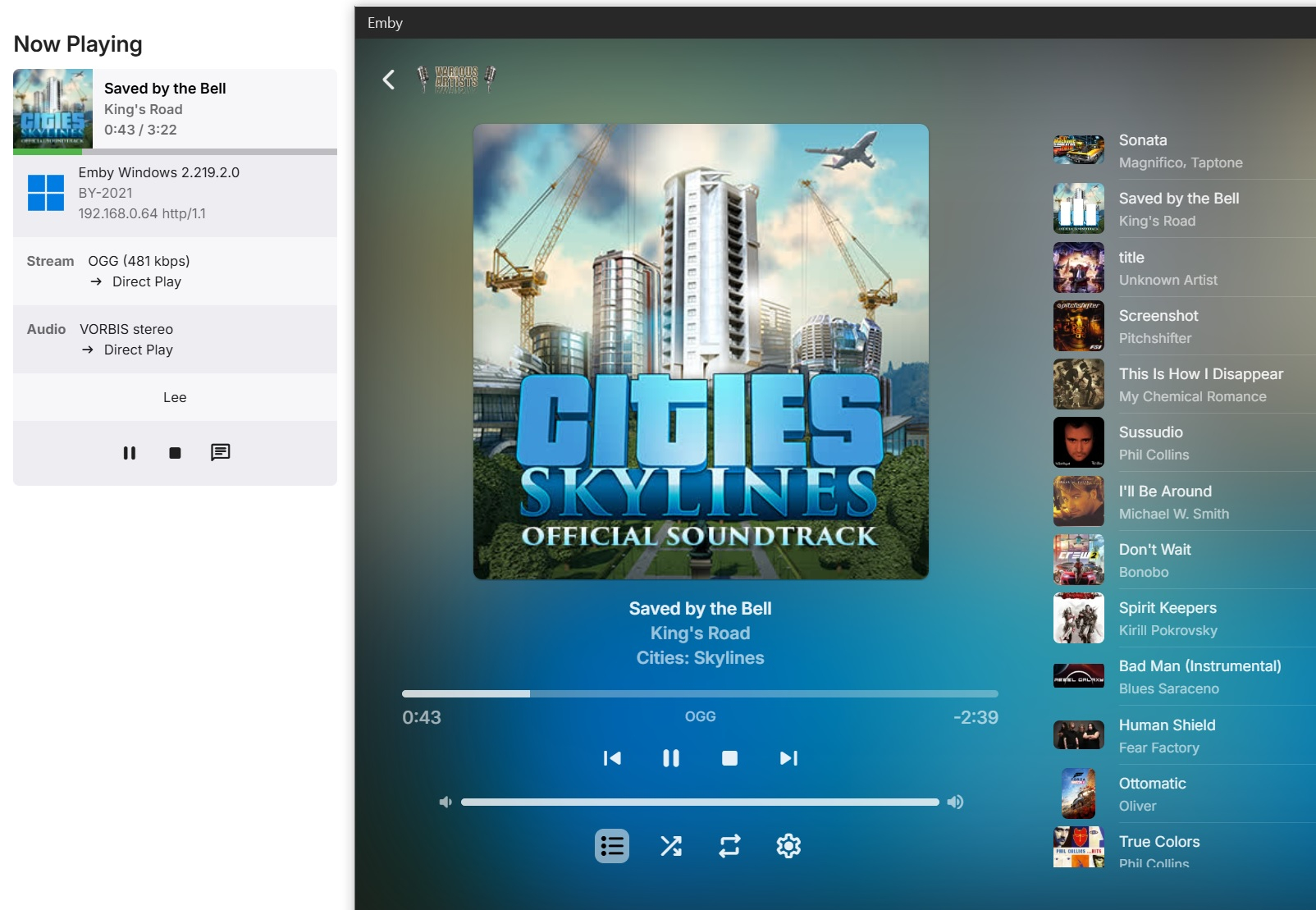The height and width of the screenshot is (910, 1316).
Task: Mute audio with the left speaker icon
Action: coord(446,802)
